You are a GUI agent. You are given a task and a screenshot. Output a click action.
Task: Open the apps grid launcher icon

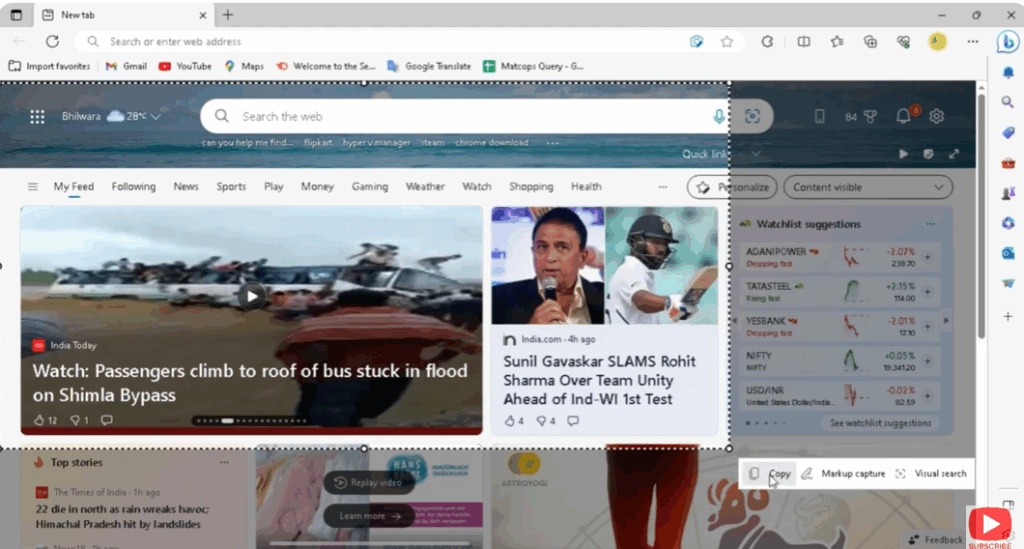click(37, 117)
